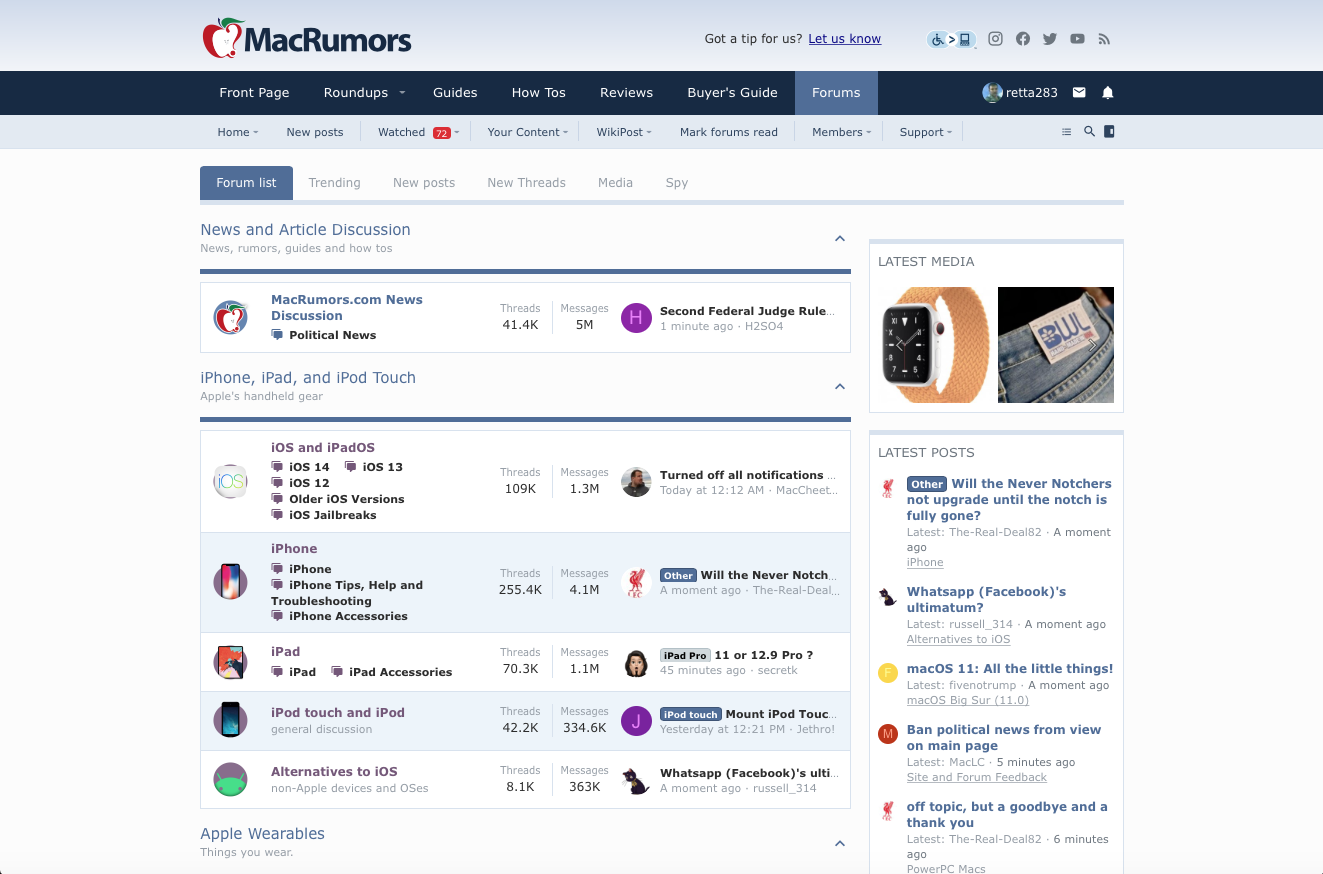Click the purple J avatar of Jethro!

637,721
